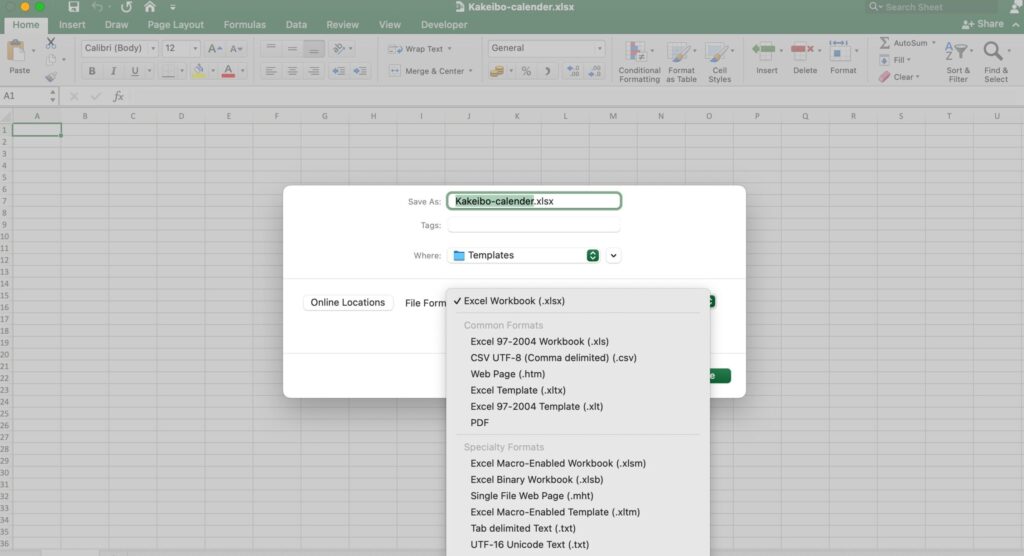Switch to the Page Layout tab
This screenshot has height=556, width=1024.
pyautogui.click(x=176, y=25)
